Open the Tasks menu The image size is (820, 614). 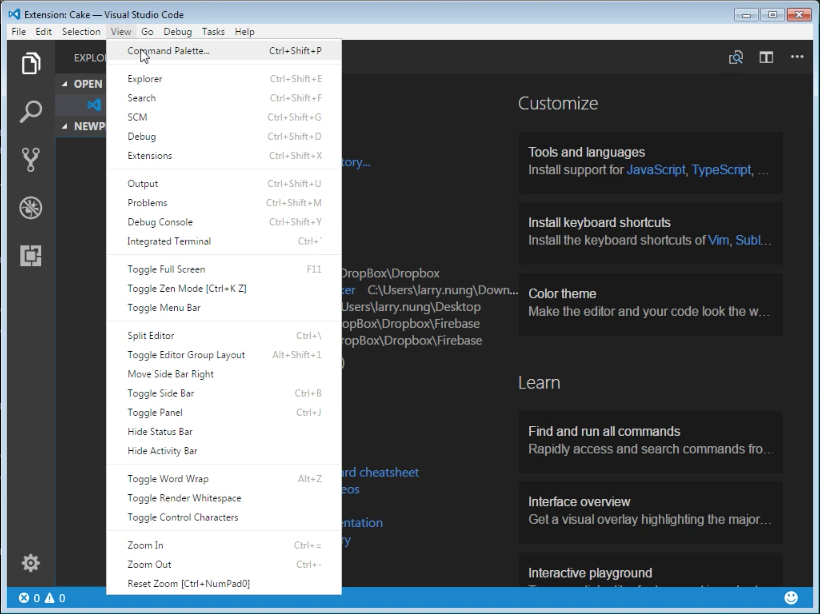pyautogui.click(x=213, y=31)
